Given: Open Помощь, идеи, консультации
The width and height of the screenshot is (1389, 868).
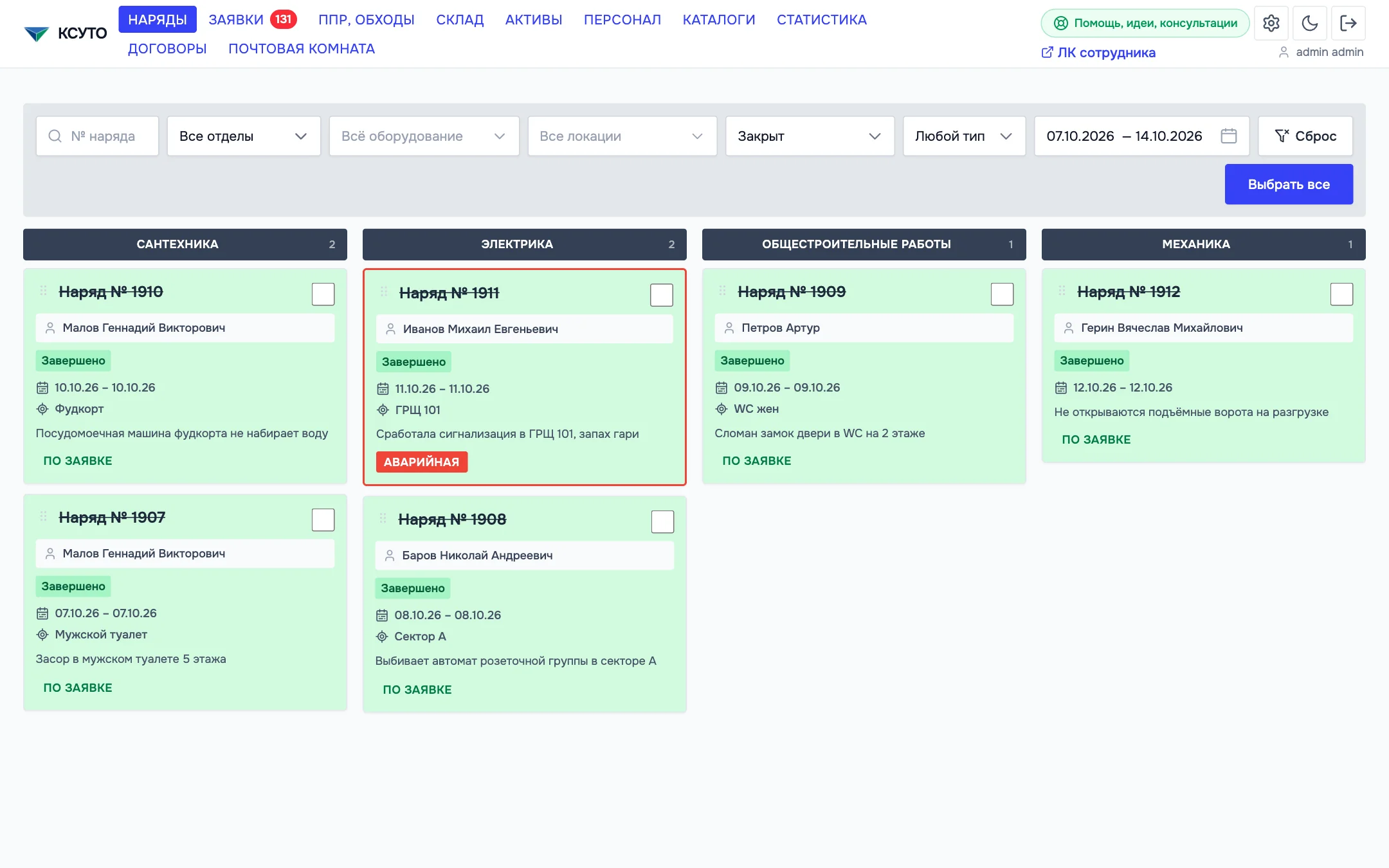Looking at the screenshot, I should tap(1145, 23).
